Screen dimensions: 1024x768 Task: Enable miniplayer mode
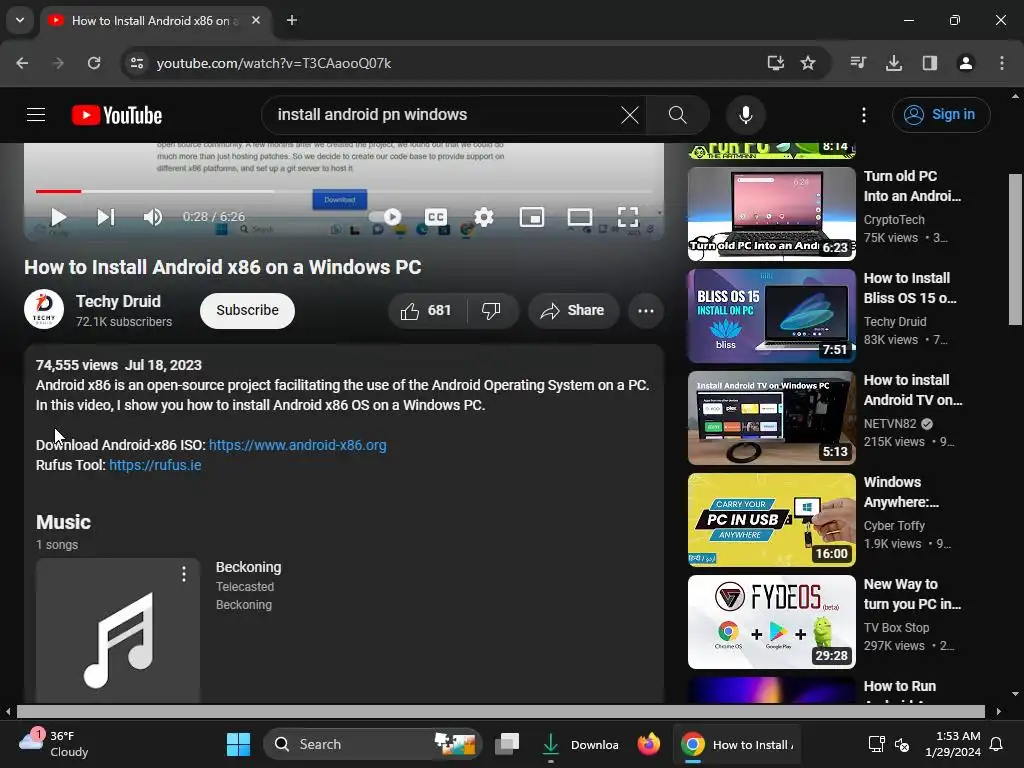point(532,217)
